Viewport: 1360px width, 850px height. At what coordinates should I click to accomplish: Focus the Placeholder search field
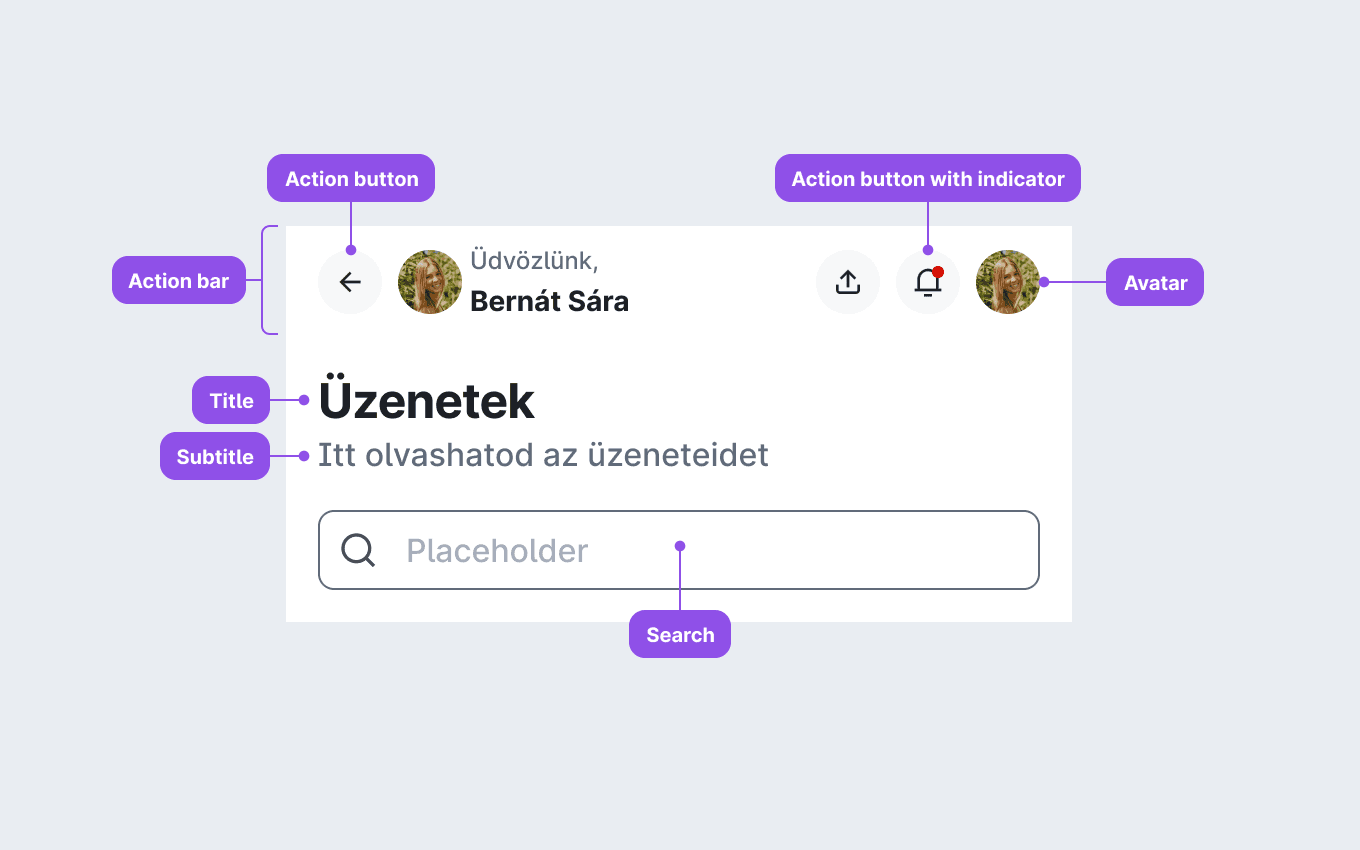[x=679, y=550]
